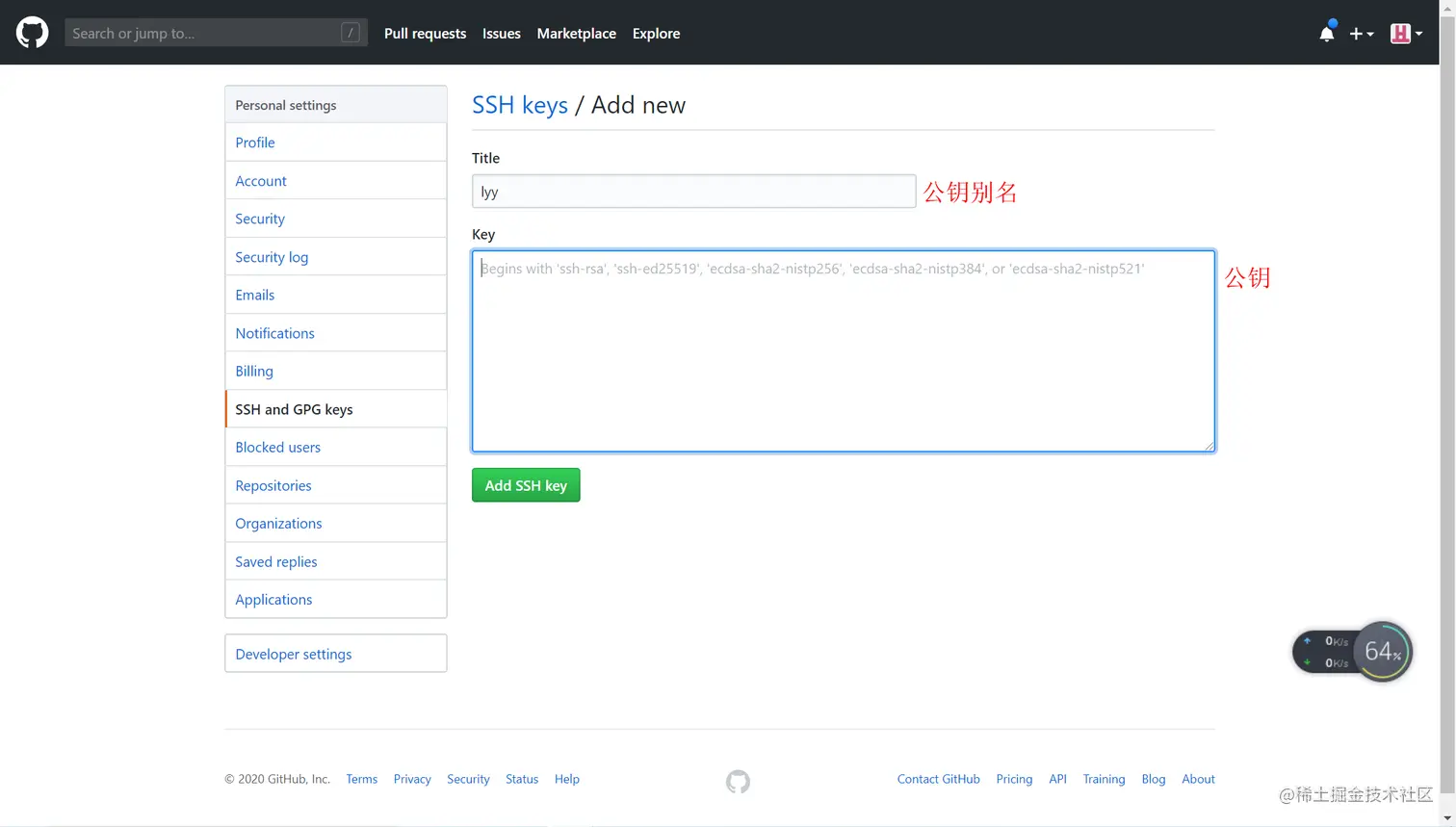Viewport: 1456px width, 827px height.
Task: Open the Pricing footer link
Action: [1014, 779]
